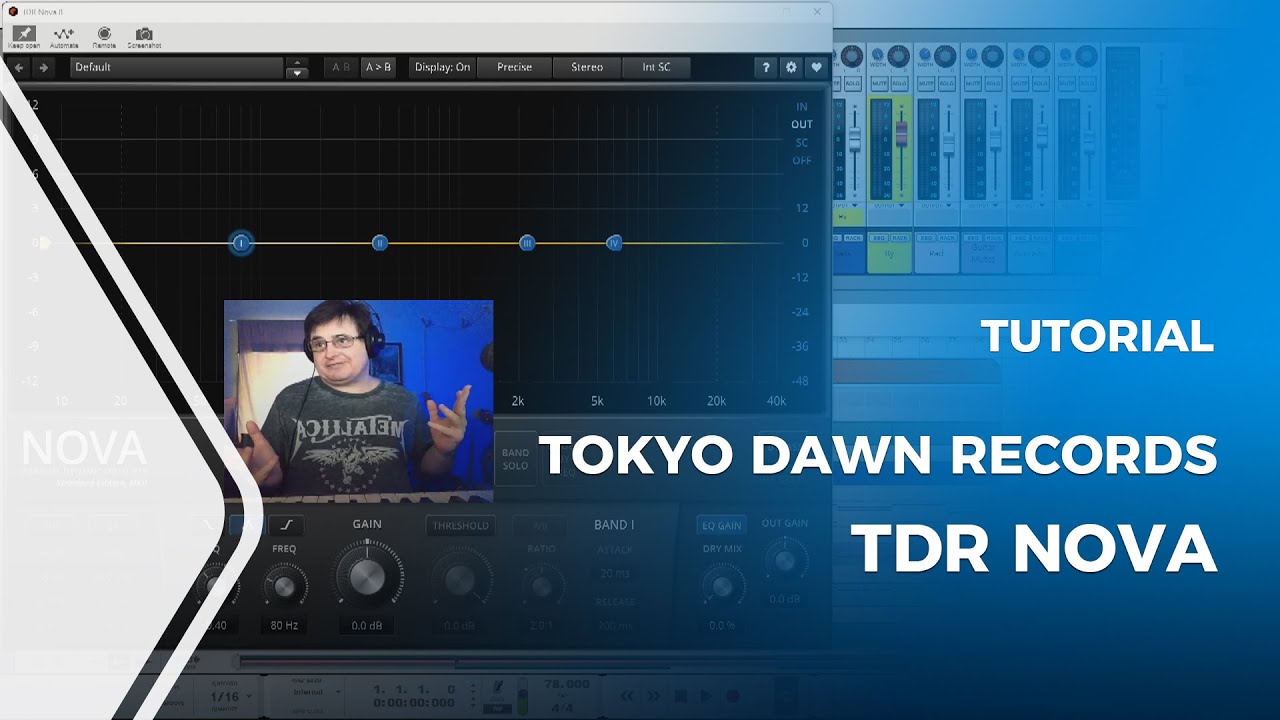Image resolution: width=1280 pixels, height=720 pixels.
Task: Open Nova settings gear icon
Action: pyautogui.click(x=791, y=67)
